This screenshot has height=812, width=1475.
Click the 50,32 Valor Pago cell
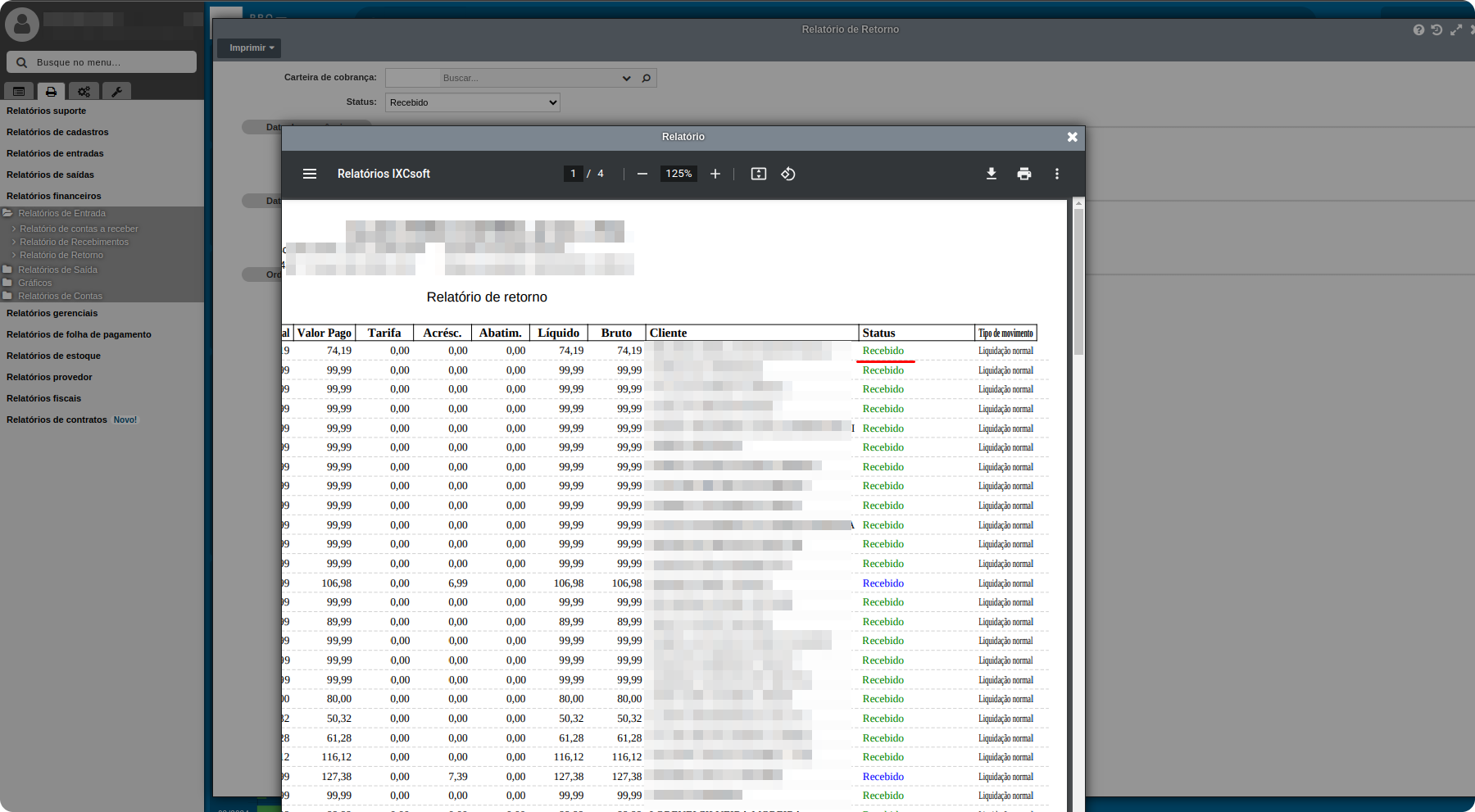(x=339, y=719)
